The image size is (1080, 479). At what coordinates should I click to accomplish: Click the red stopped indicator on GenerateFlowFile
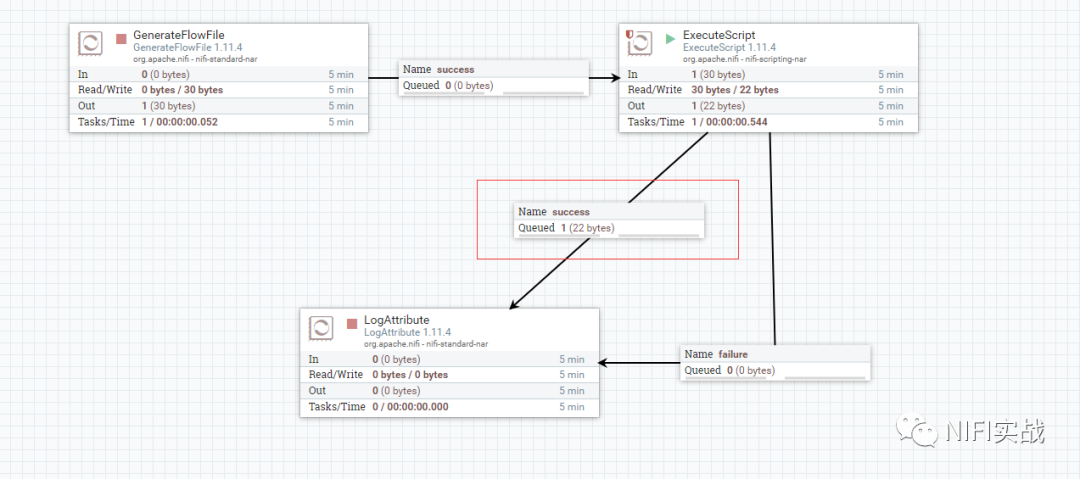point(121,39)
